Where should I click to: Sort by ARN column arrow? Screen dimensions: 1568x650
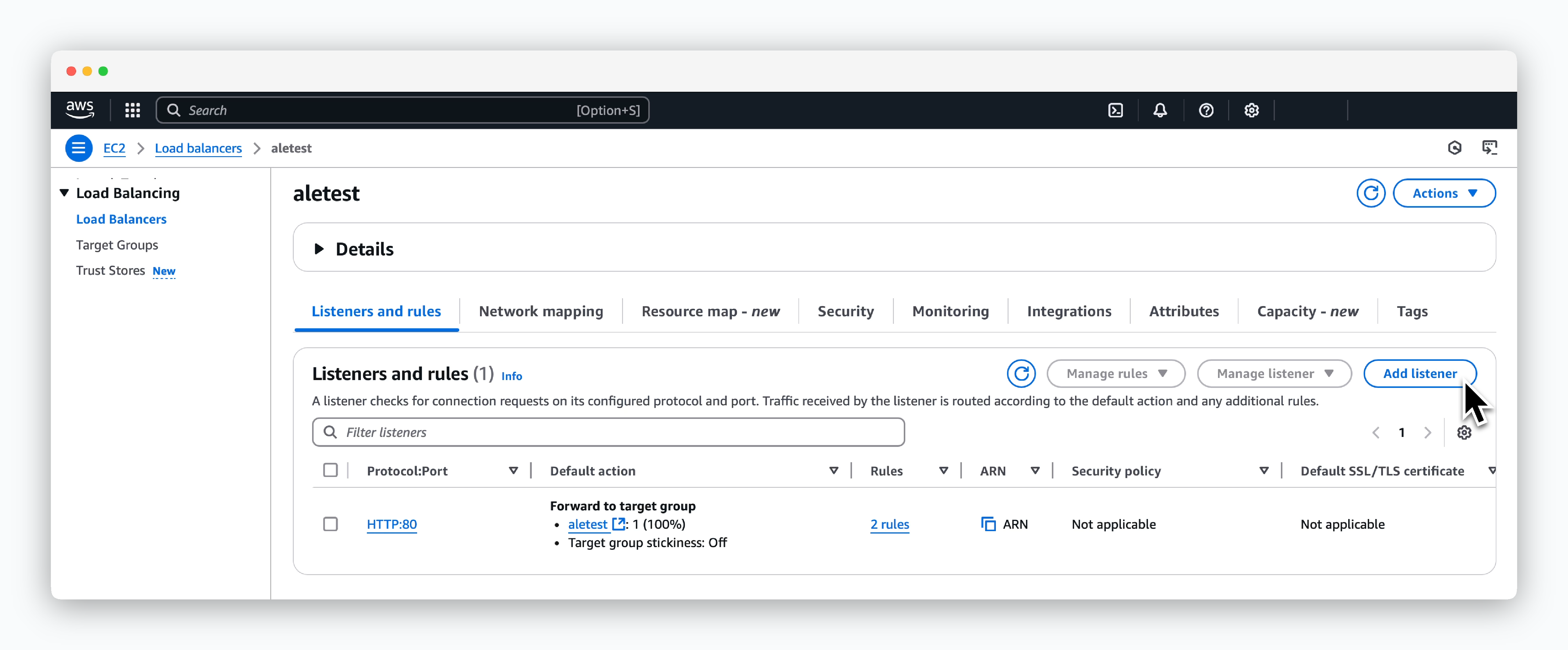click(x=1035, y=471)
